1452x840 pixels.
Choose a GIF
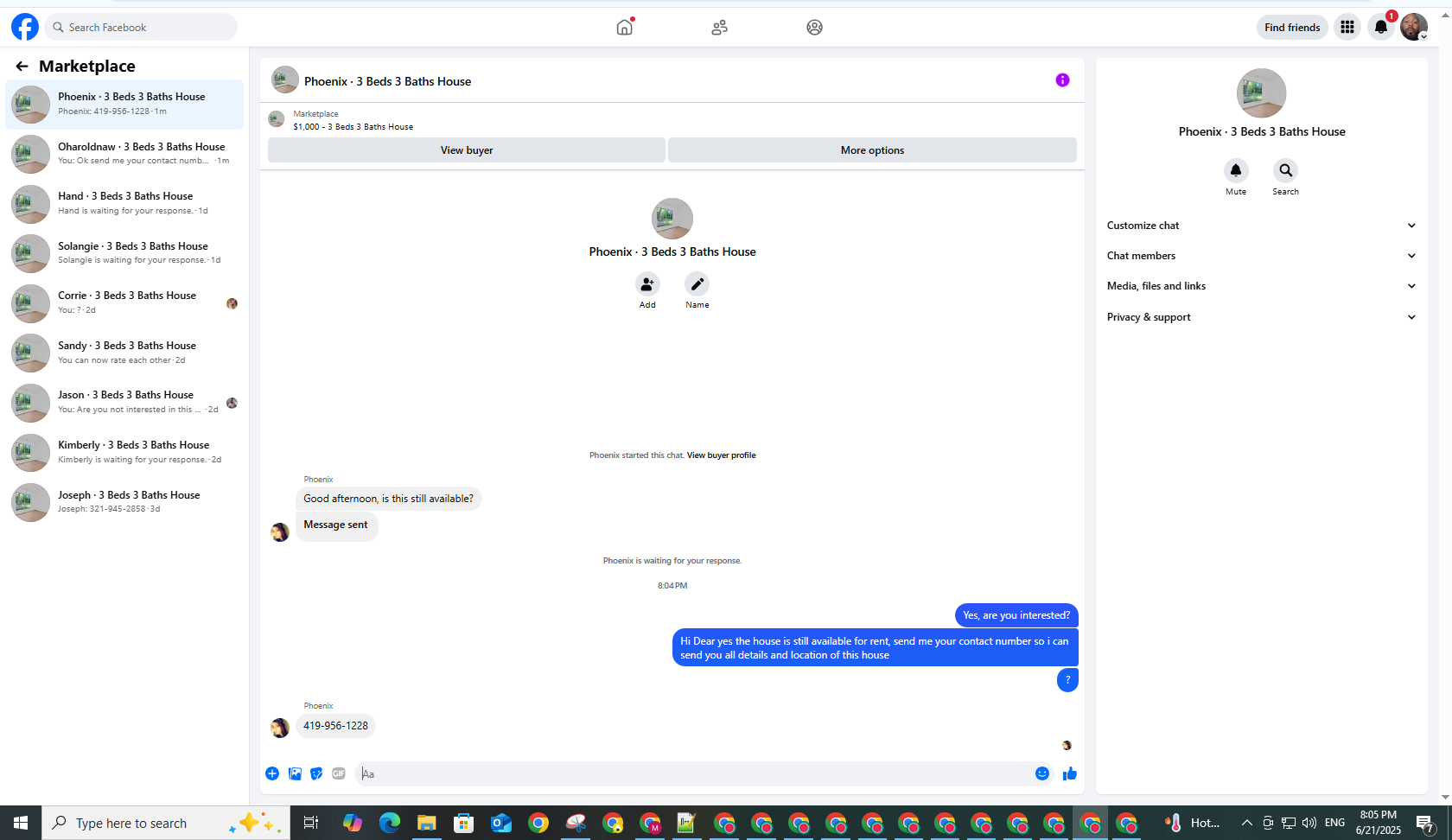(x=339, y=773)
